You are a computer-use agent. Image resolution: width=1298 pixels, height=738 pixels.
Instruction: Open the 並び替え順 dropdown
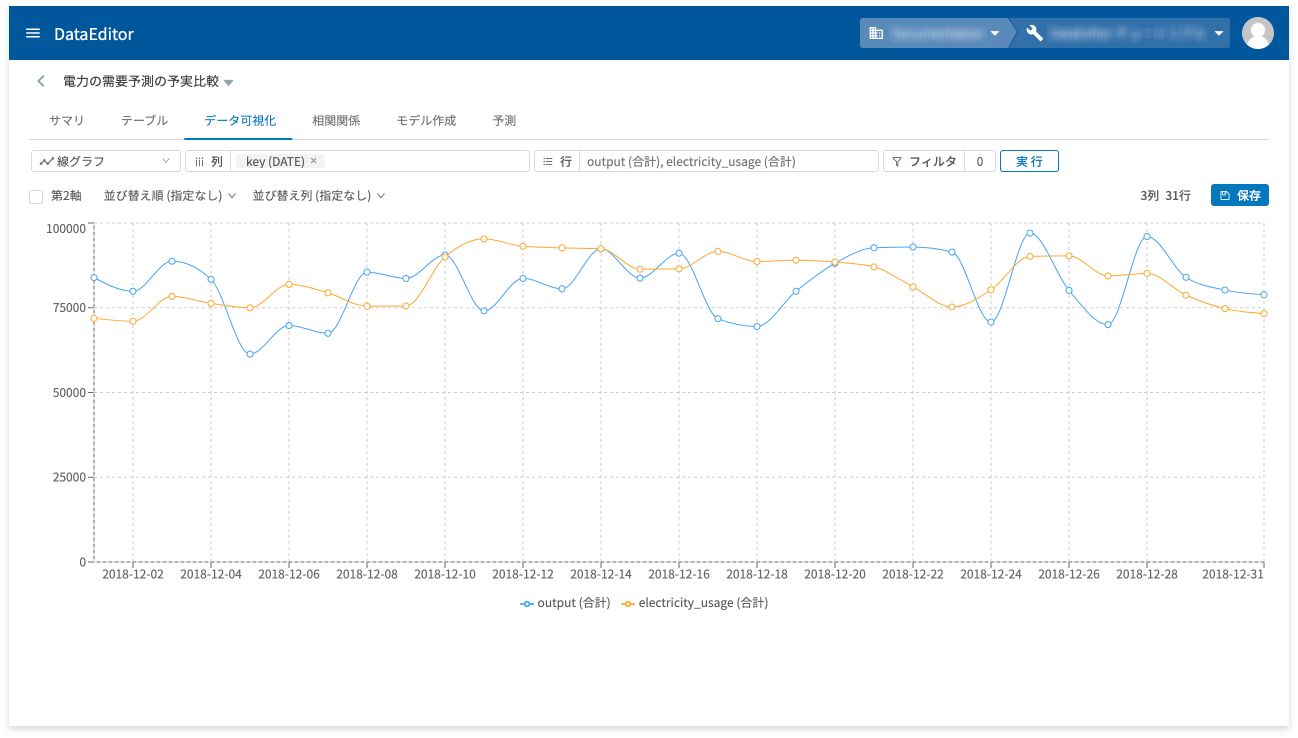point(169,196)
